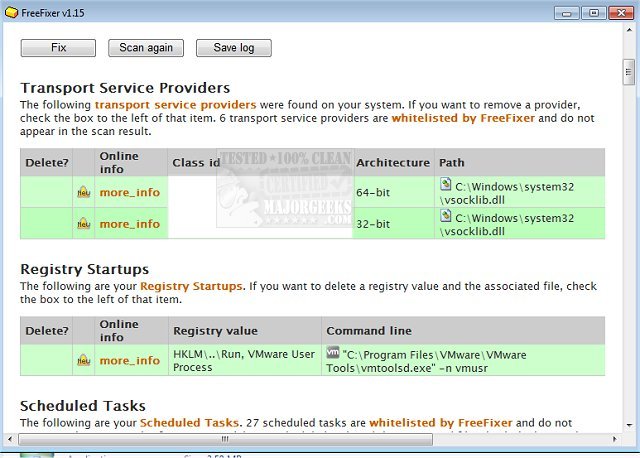
Task: Save the scan log
Action: click(234, 48)
